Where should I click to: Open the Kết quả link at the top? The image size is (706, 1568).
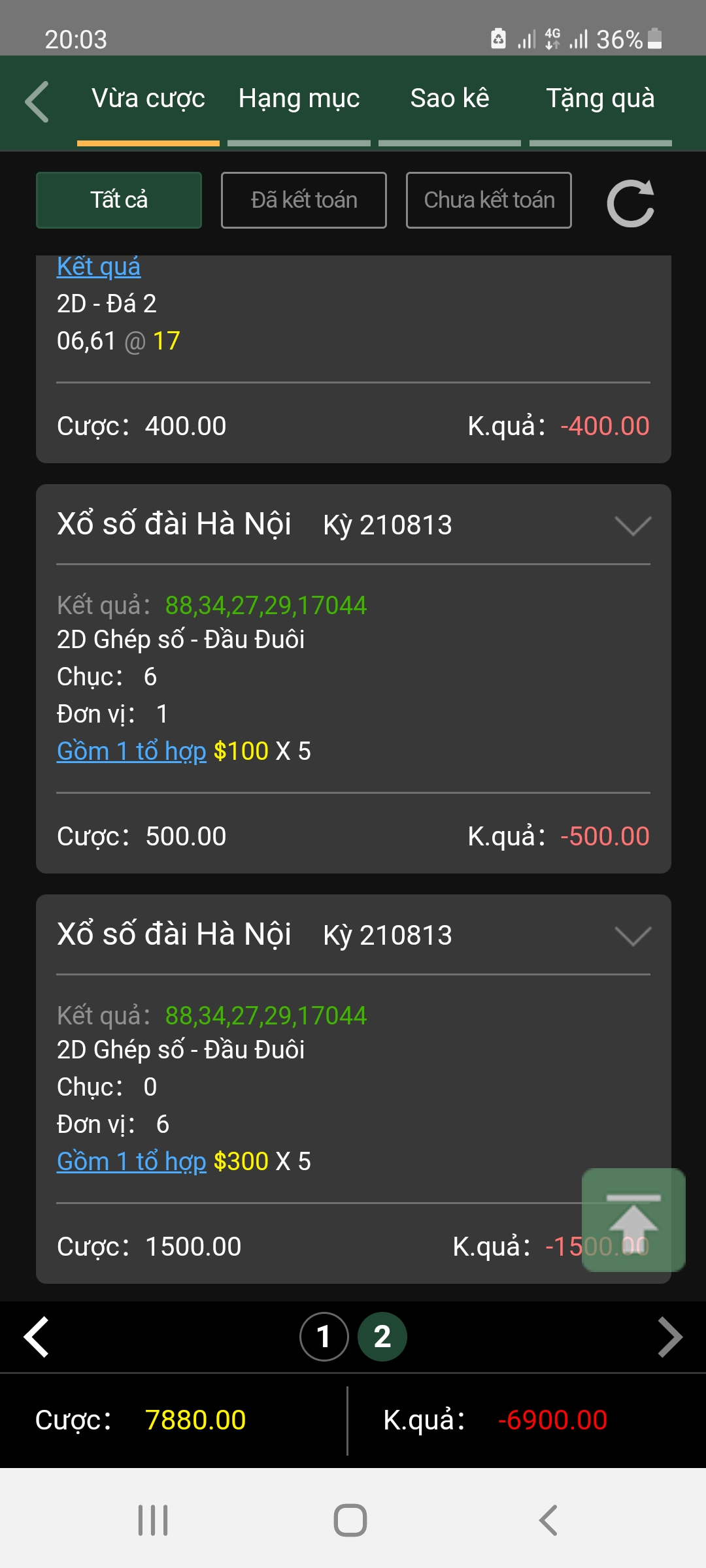(99, 267)
